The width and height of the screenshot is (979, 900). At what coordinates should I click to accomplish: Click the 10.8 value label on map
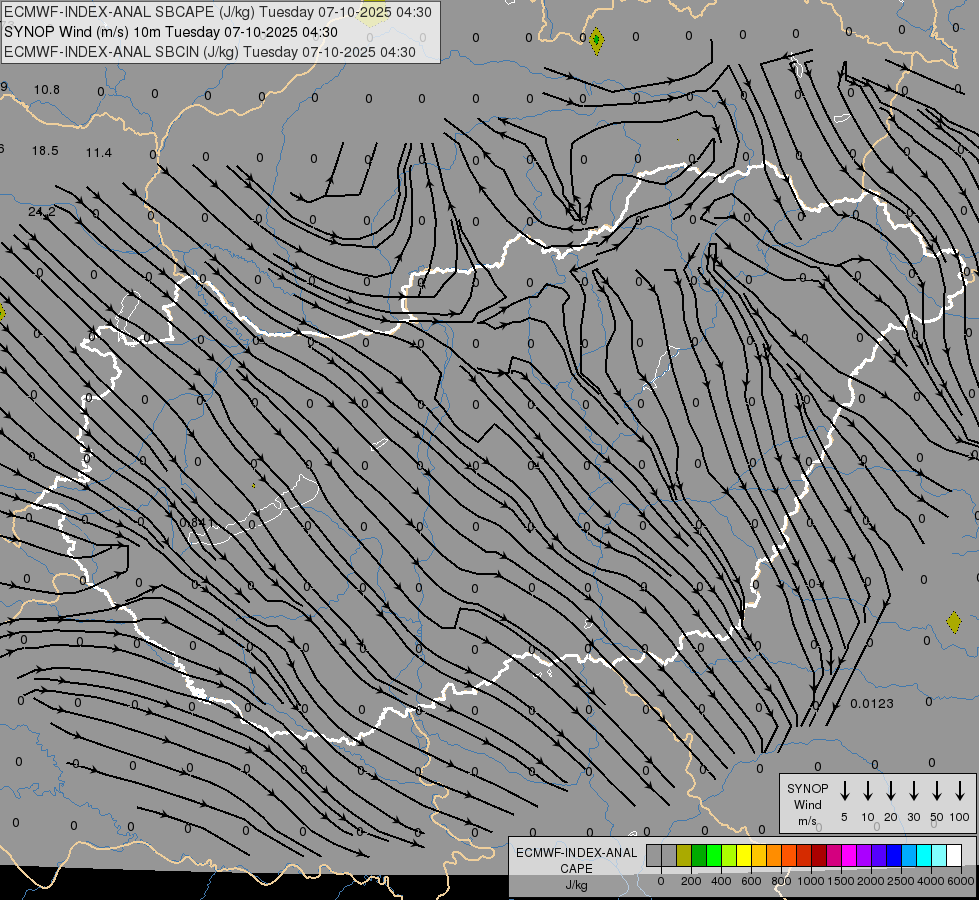click(x=47, y=89)
